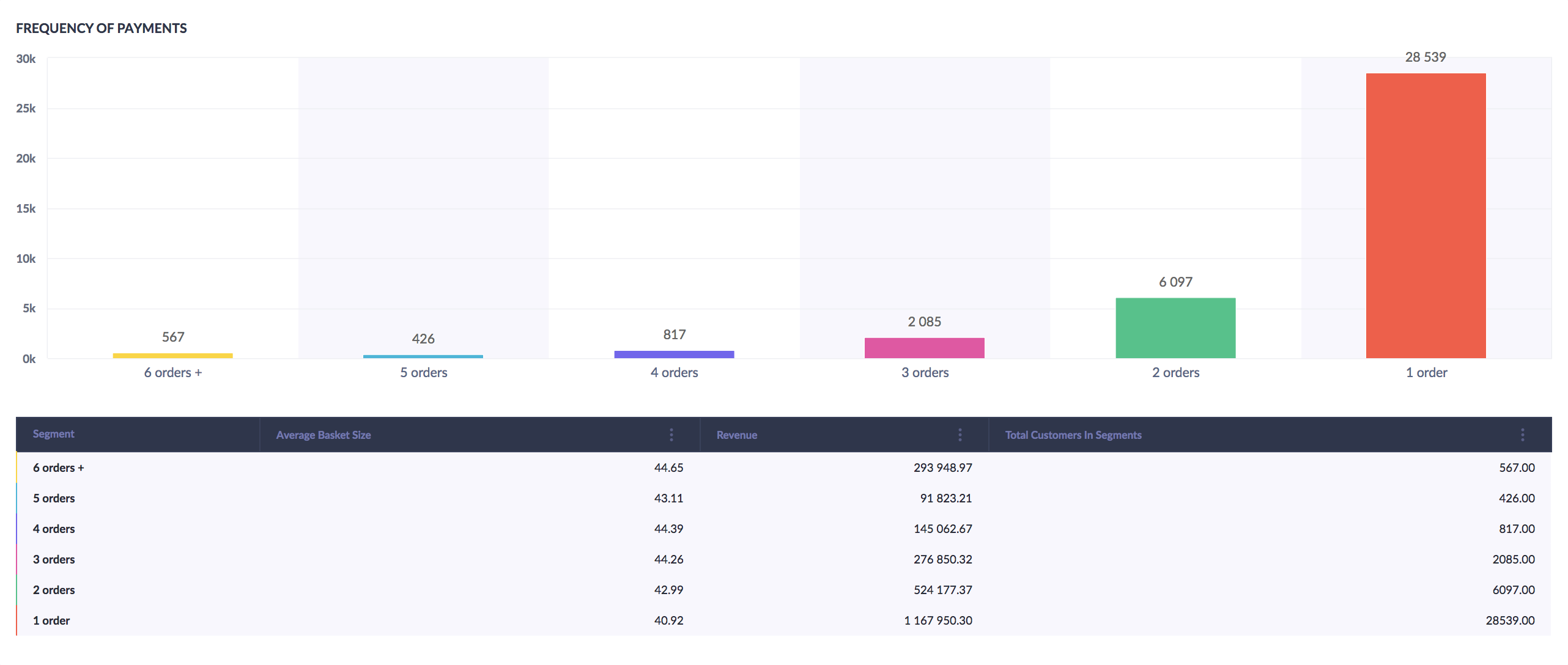
Task: Select the pink 3 orders bar
Action: [924, 348]
